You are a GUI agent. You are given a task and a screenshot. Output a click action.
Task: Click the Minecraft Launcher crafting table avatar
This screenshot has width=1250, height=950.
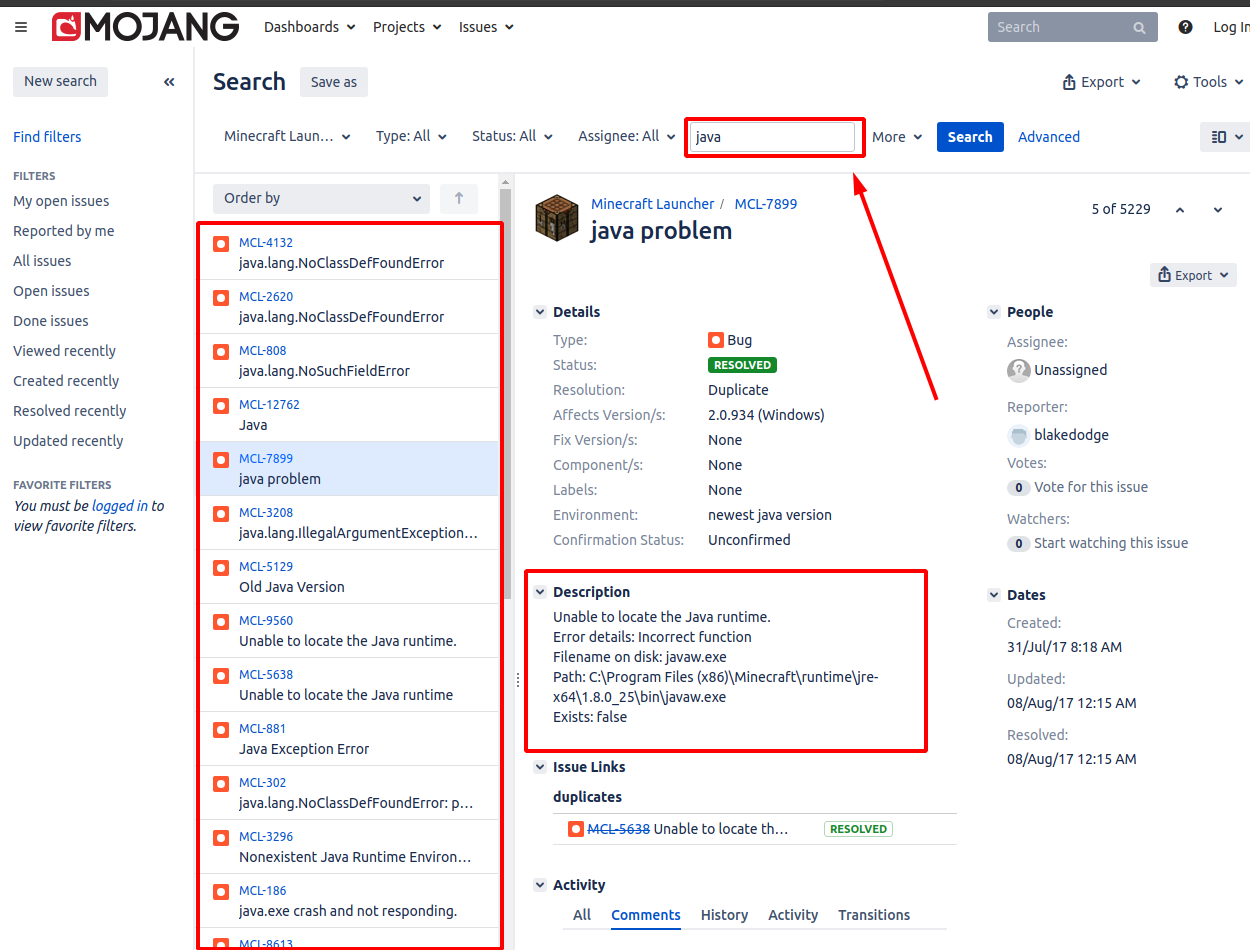tap(556, 218)
